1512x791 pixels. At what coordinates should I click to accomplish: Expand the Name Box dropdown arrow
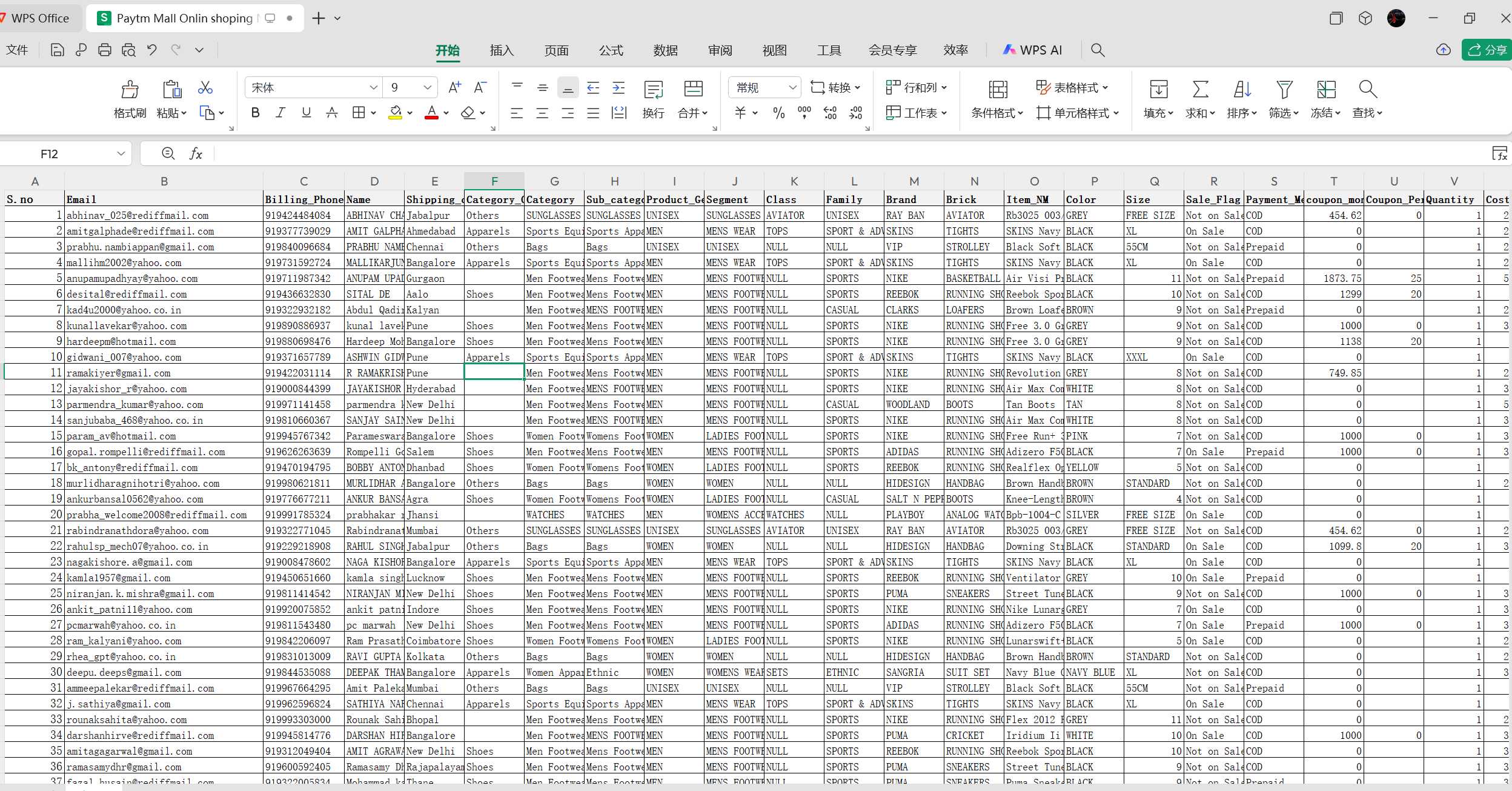pos(121,154)
